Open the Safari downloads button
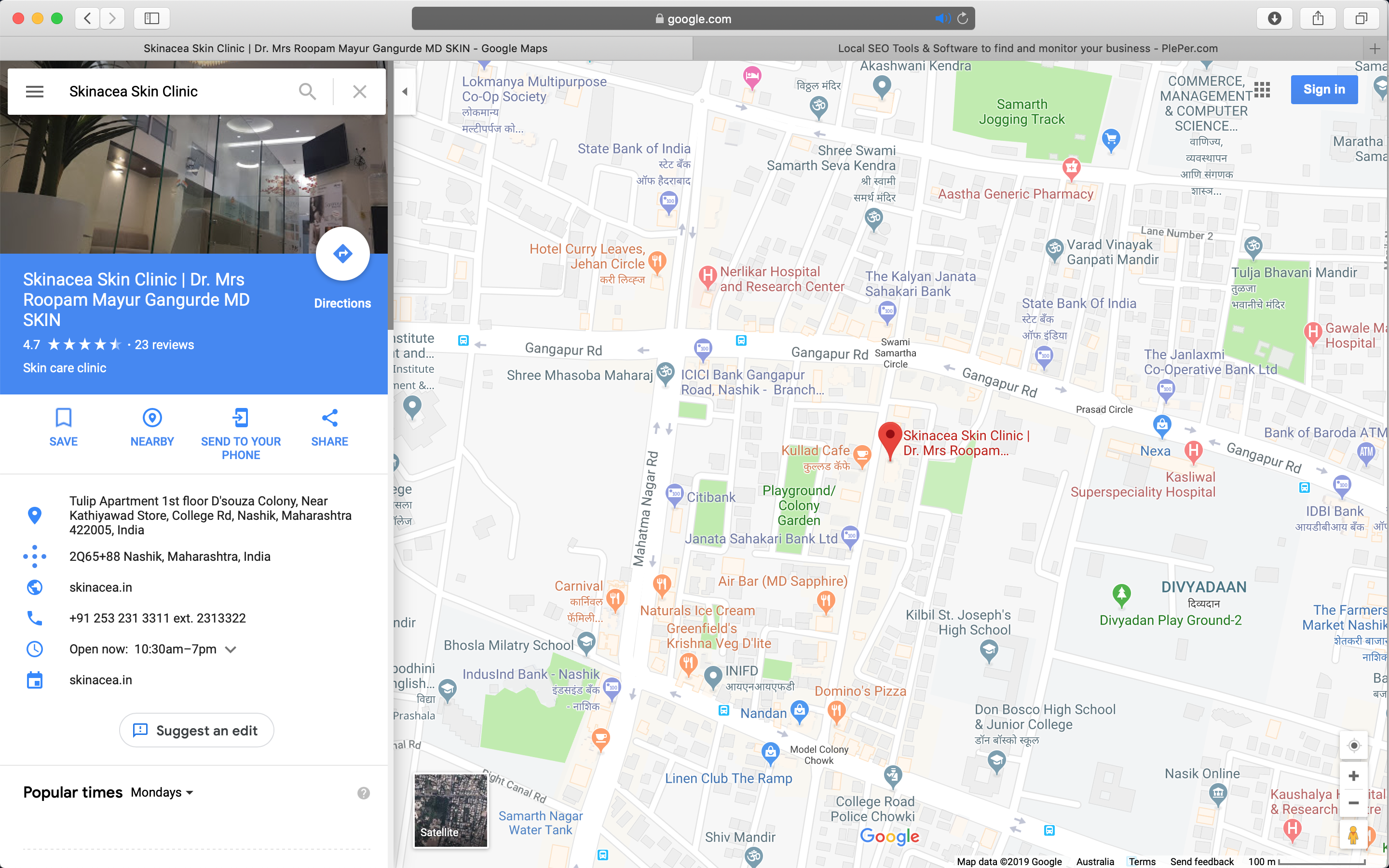The image size is (1389, 868). (1274, 18)
